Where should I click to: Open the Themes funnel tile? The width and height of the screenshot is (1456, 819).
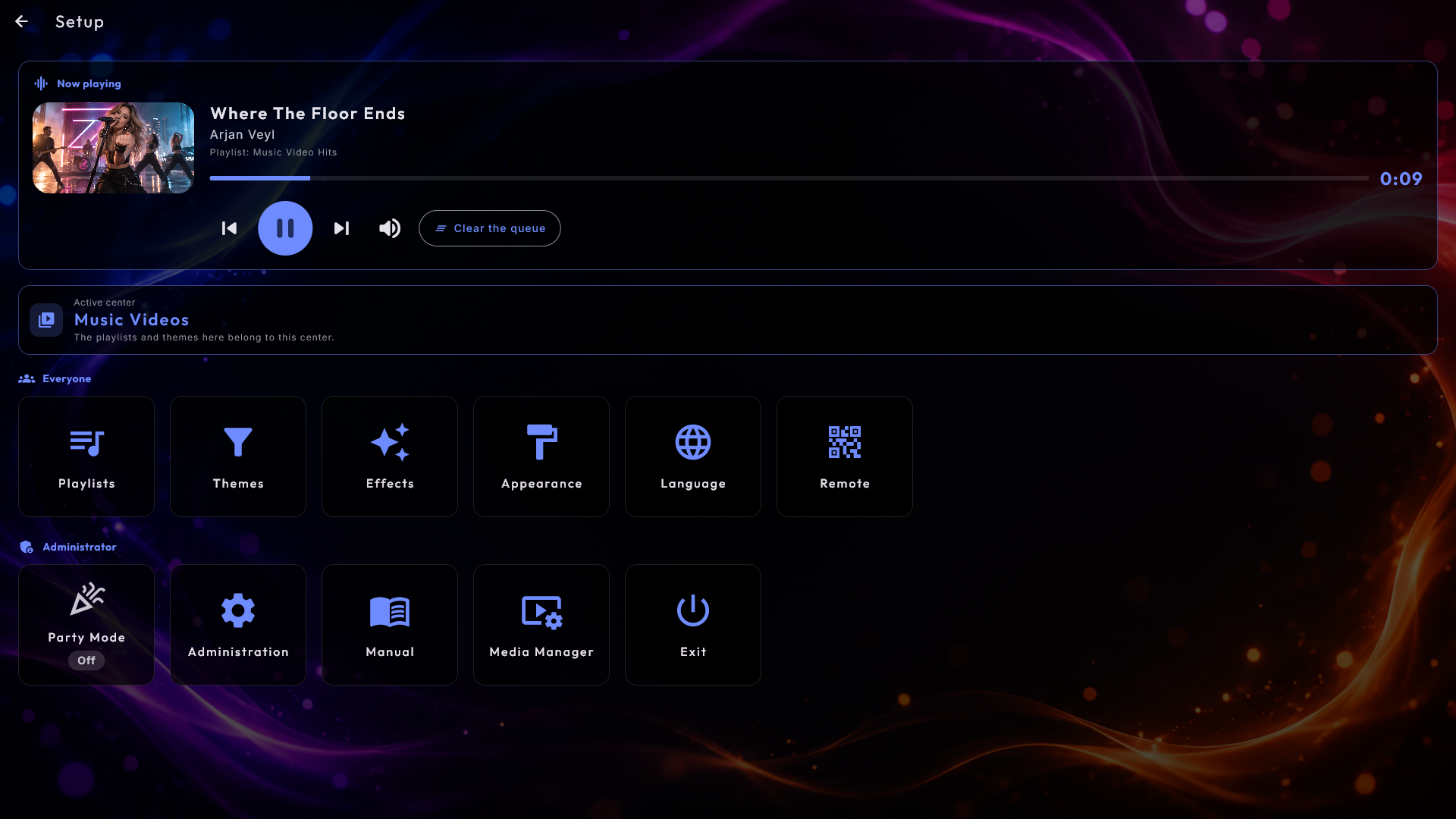pos(238,457)
